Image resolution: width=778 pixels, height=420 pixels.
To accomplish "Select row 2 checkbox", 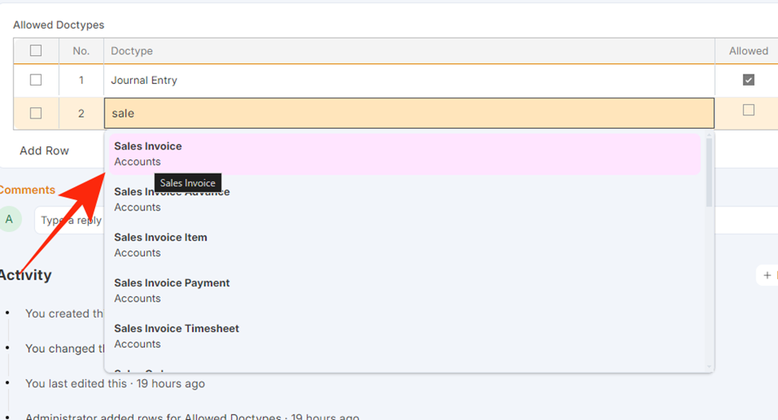I will click(x=36, y=113).
